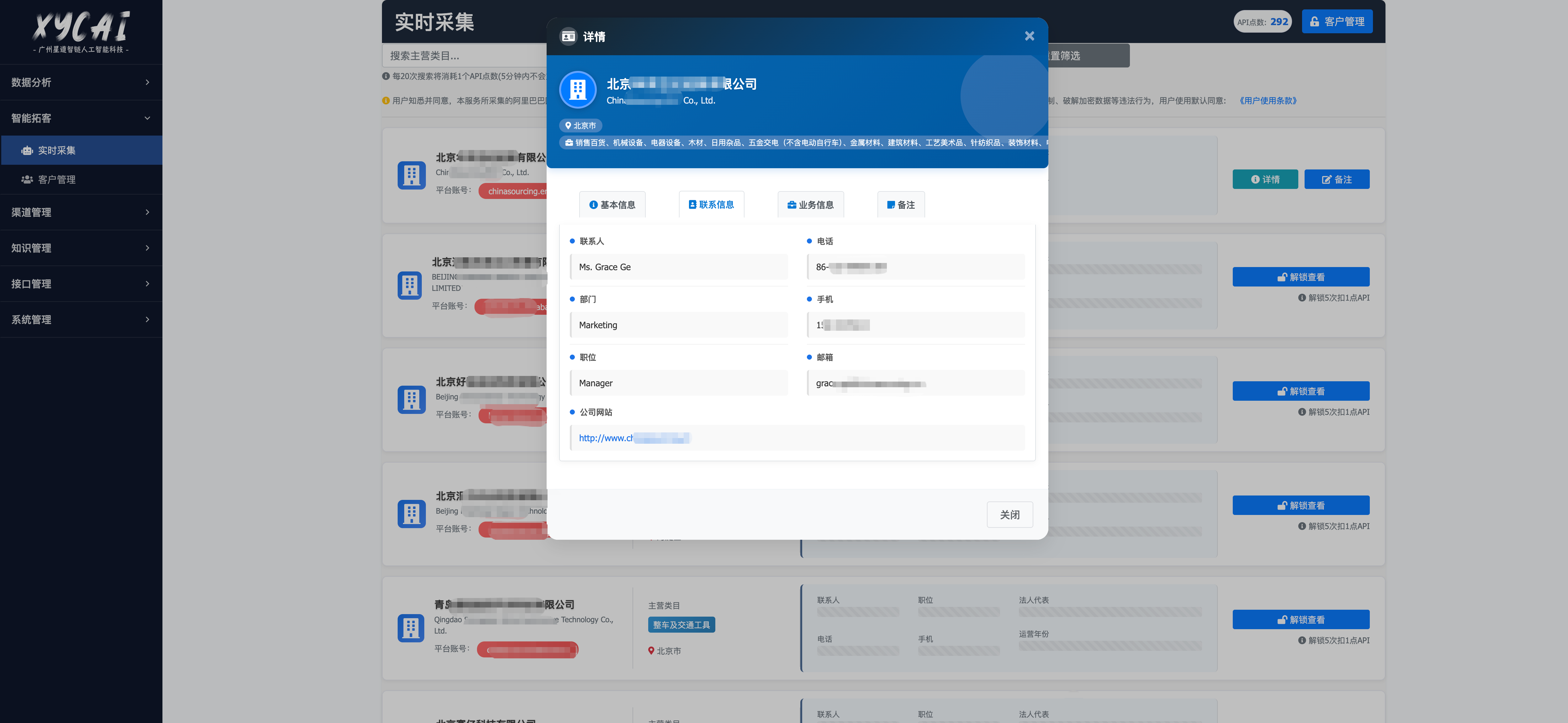
Task: Click the 整车及交通工具 category tag
Action: coord(681,624)
